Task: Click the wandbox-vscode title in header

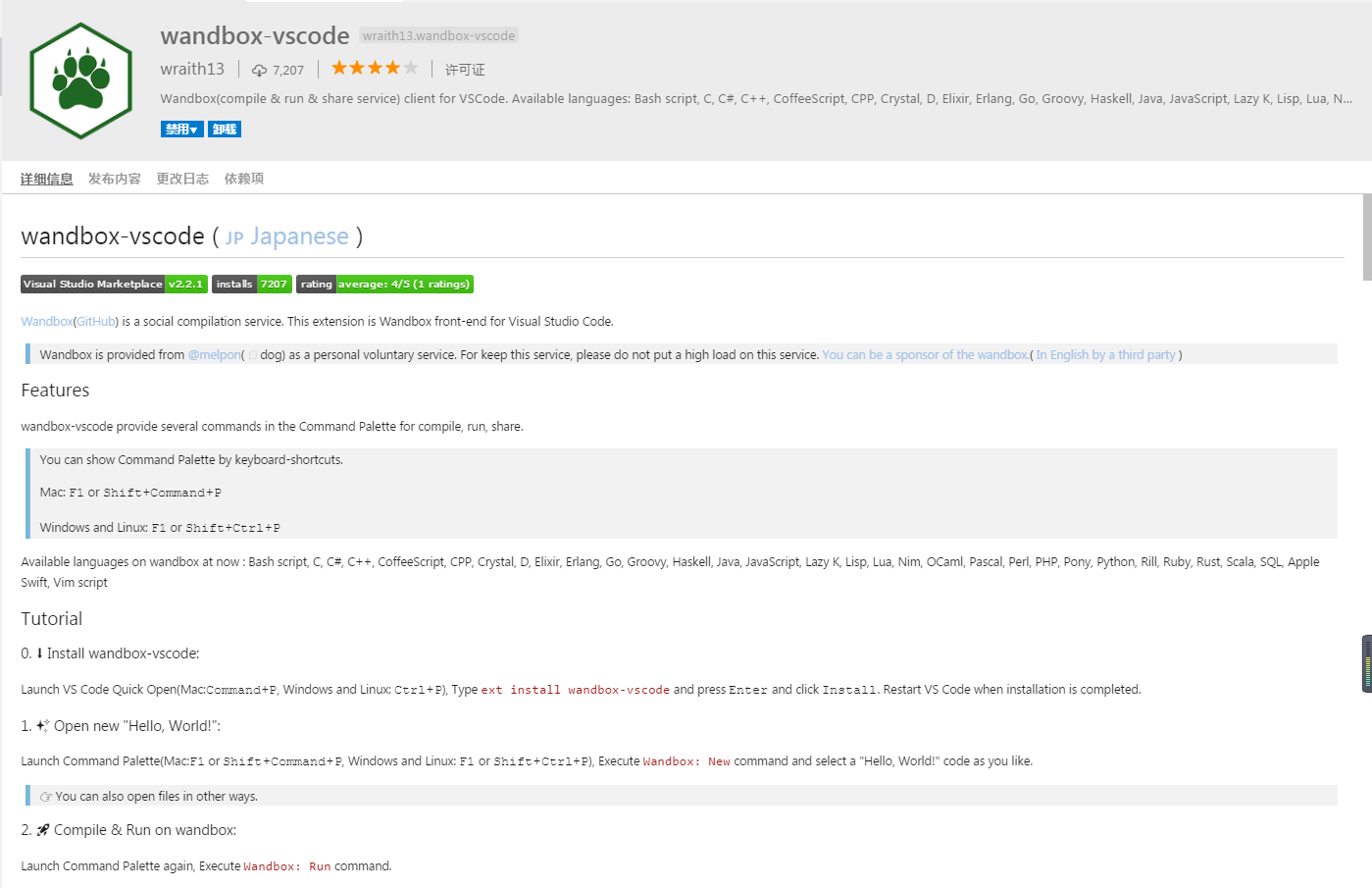Action: click(255, 36)
